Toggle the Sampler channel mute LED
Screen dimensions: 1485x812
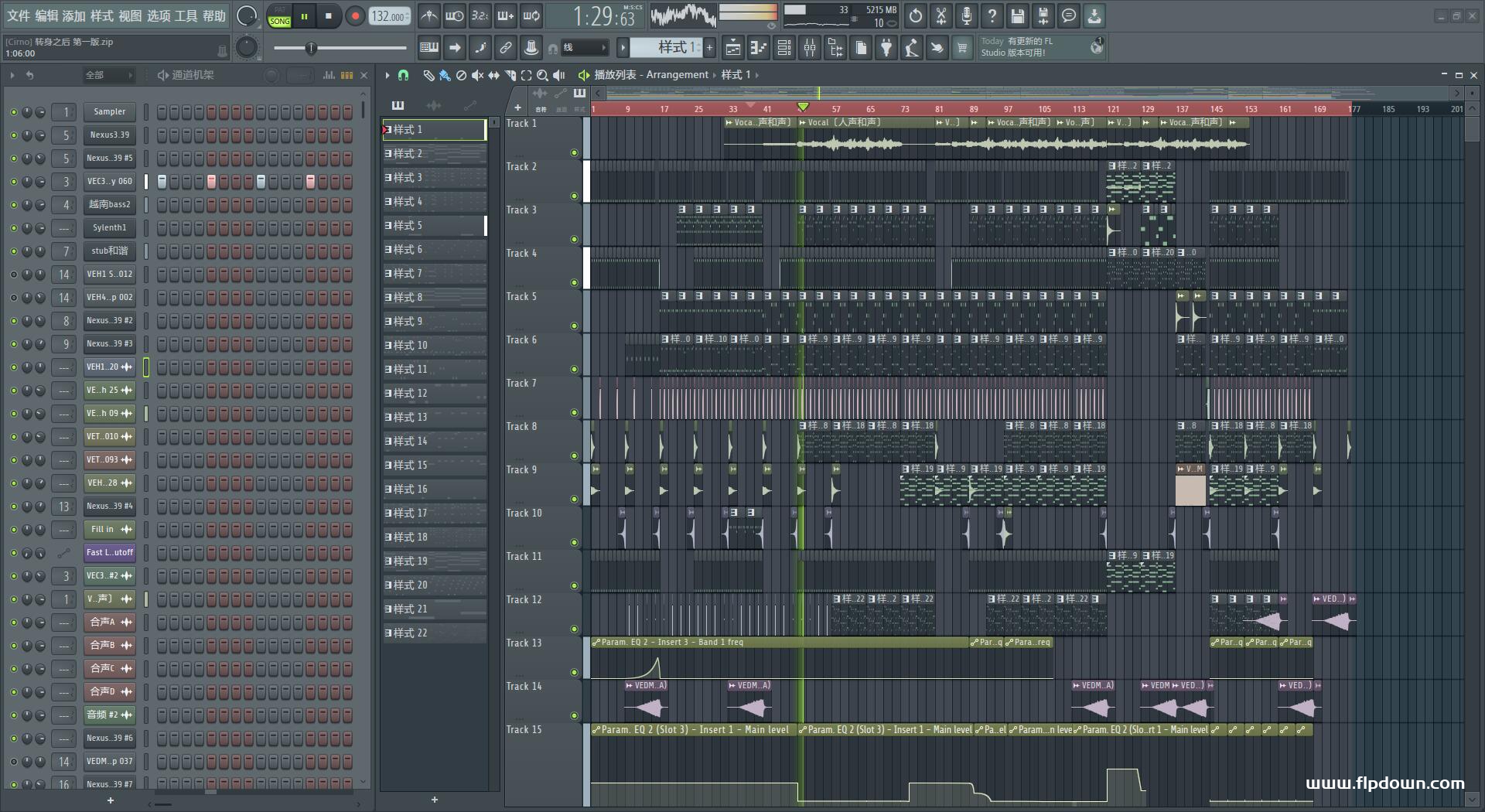tap(13, 112)
